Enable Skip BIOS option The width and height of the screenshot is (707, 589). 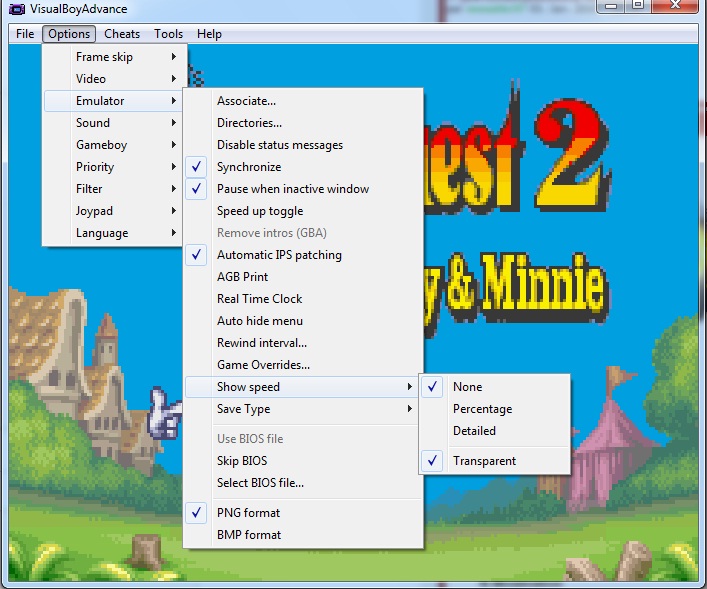click(303, 461)
